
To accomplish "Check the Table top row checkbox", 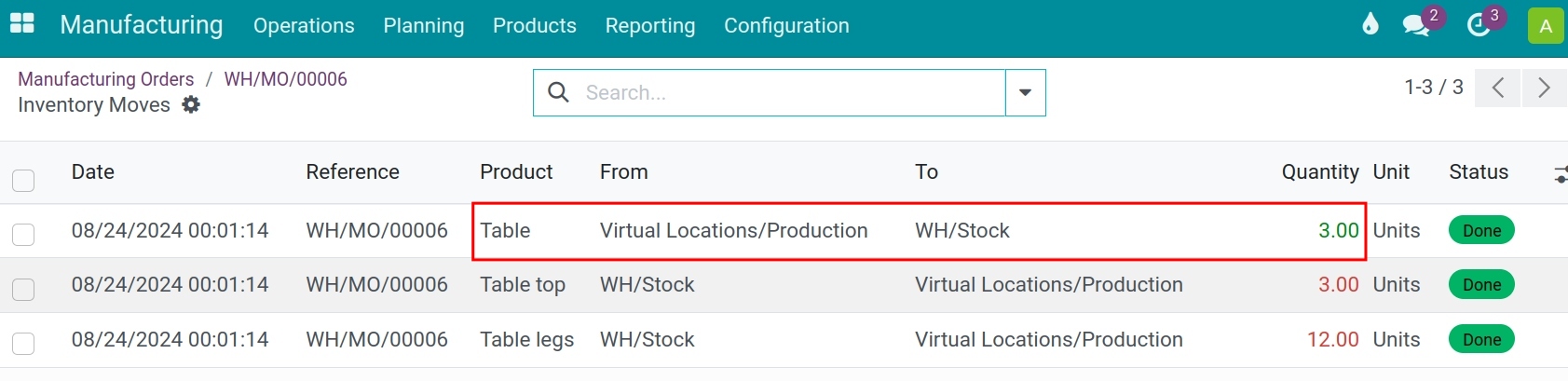I will pyautogui.click(x=23, y=289).
